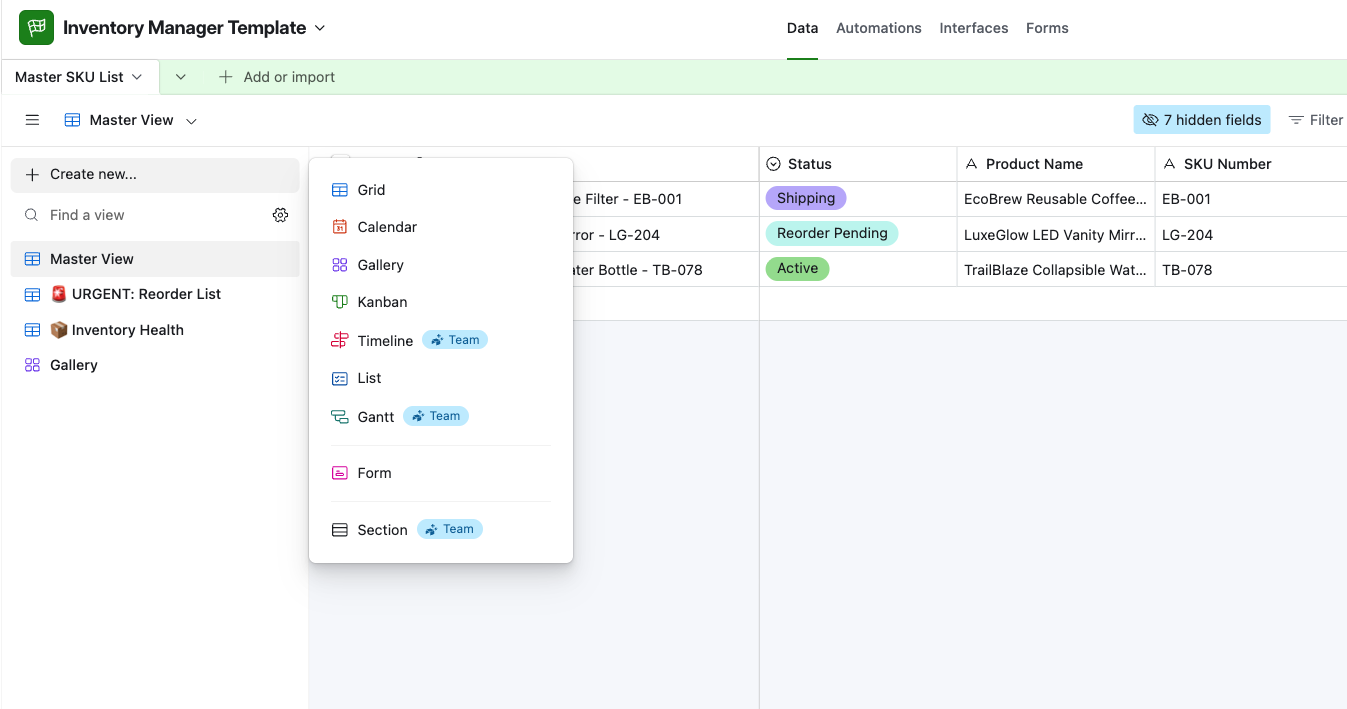Click the Calendar view icon
The width and height of the screenshot is (1347, 709).
click(x=340, y=227)
